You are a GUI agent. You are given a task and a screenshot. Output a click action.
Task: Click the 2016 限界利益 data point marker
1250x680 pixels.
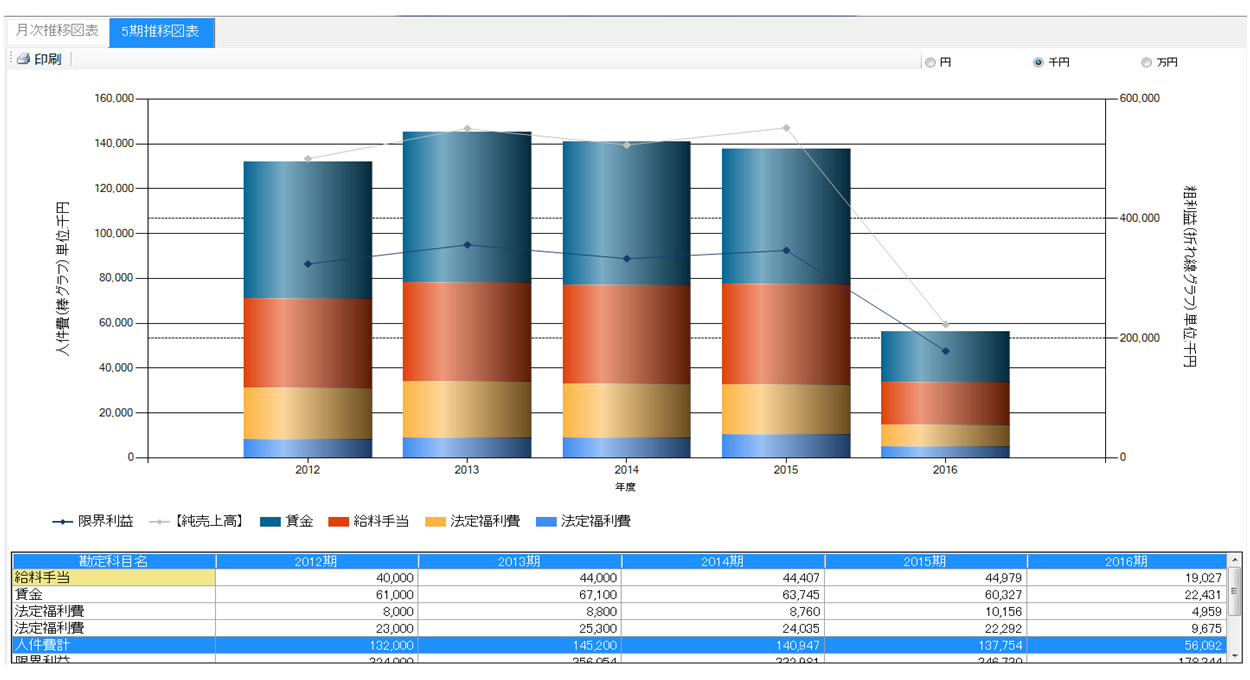tap(945, 351)
